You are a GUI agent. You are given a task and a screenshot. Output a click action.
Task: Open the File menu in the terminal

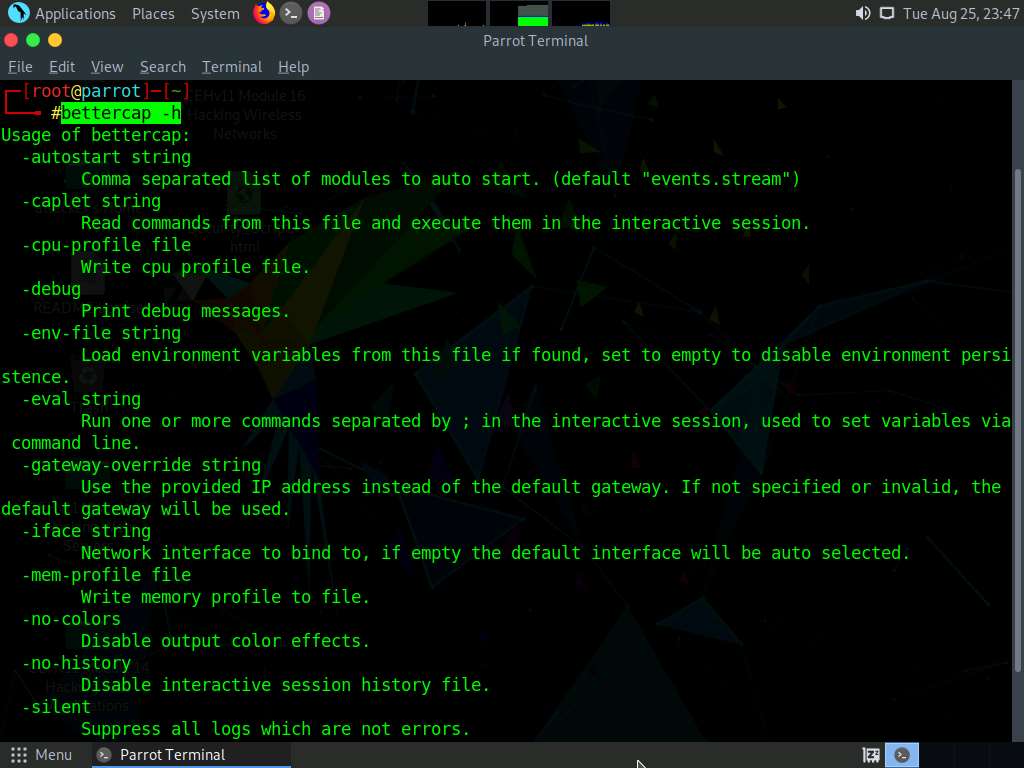click(20, 67)
